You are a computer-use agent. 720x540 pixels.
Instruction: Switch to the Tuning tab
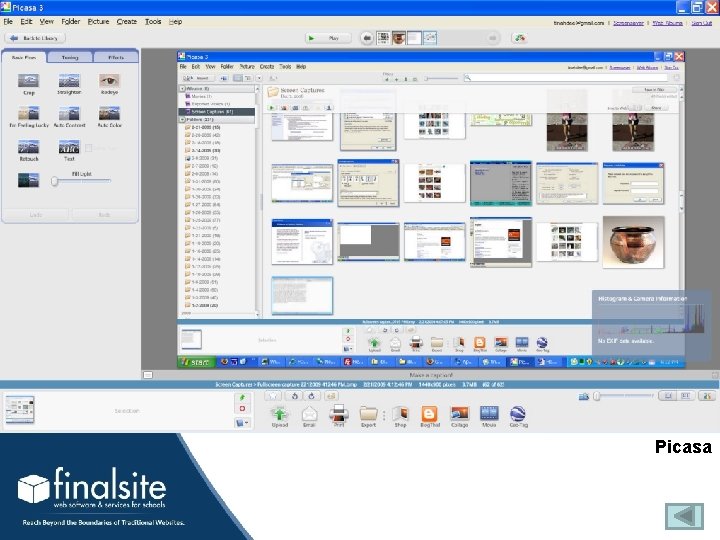click(x=70, y=57)
